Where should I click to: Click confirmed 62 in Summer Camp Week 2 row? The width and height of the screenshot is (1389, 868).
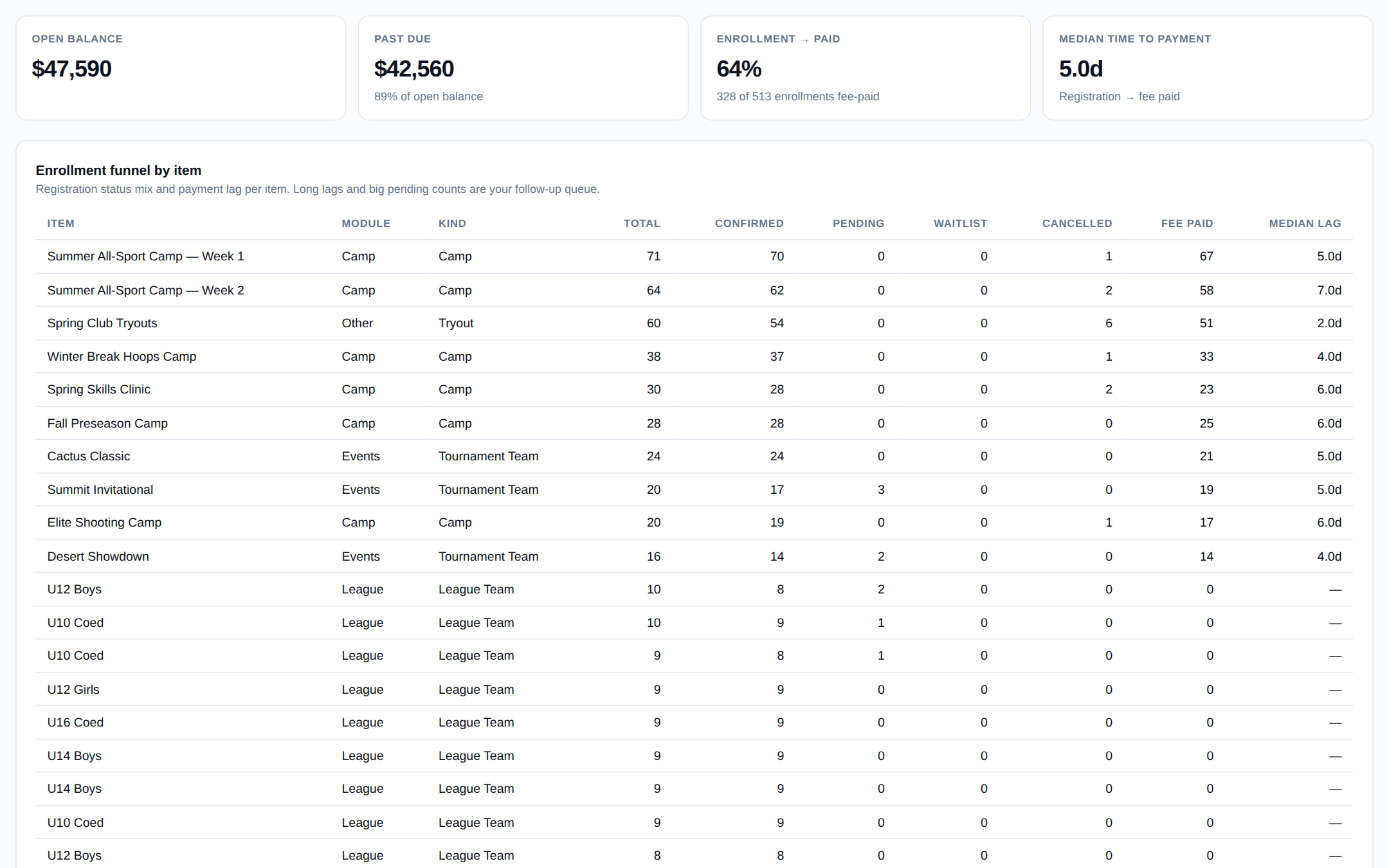point(777,291)
